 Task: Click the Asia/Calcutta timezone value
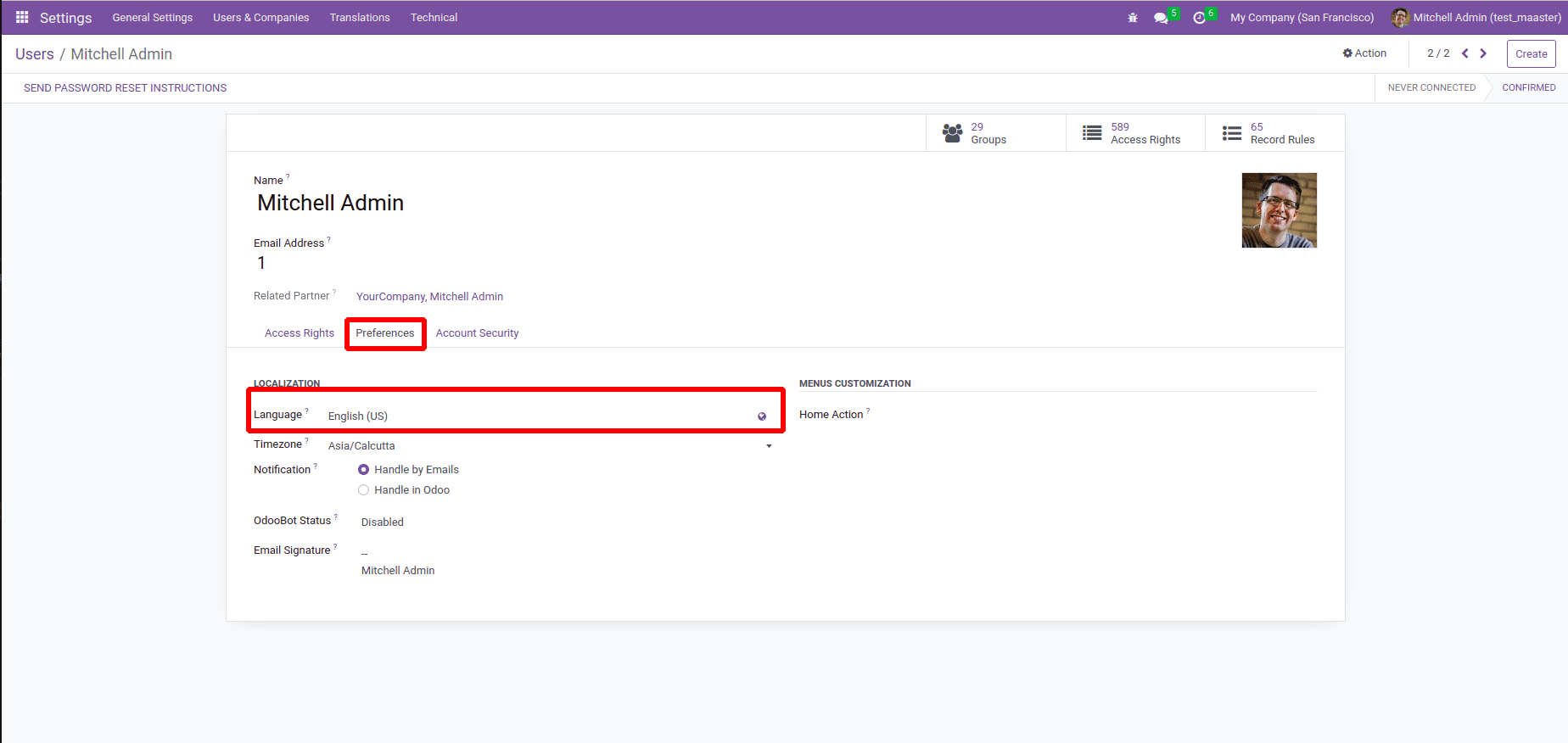coord(361,446)
